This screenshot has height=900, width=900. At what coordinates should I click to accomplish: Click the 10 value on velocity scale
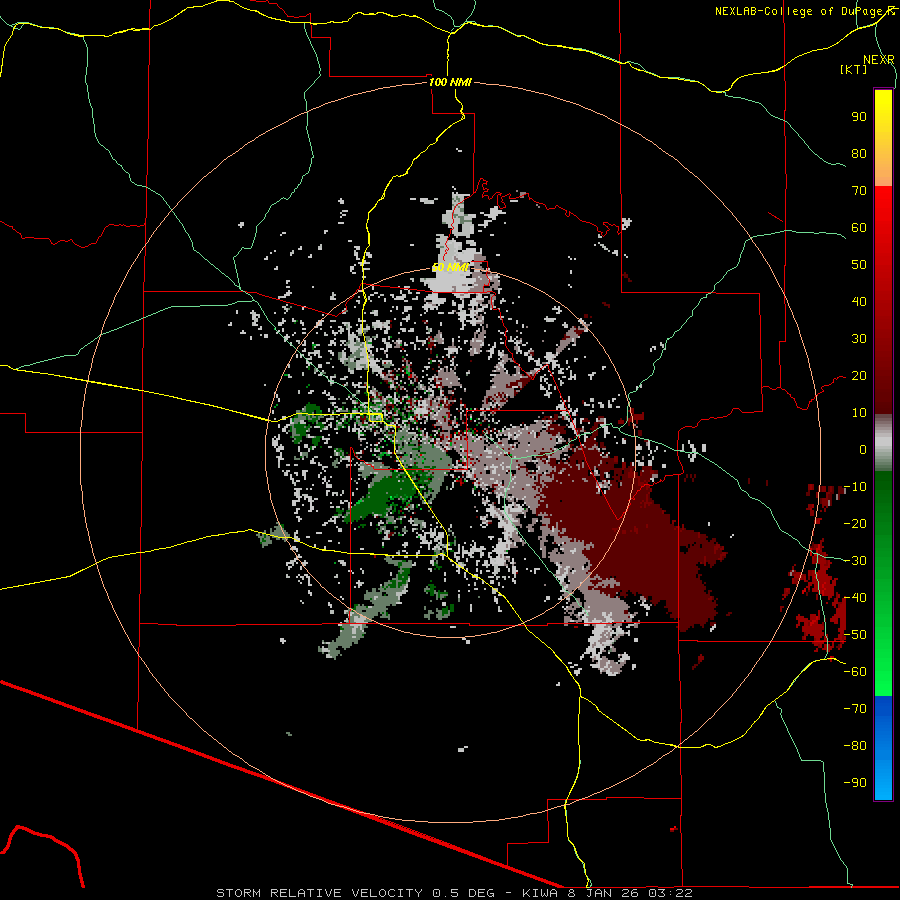click(859, 413)
